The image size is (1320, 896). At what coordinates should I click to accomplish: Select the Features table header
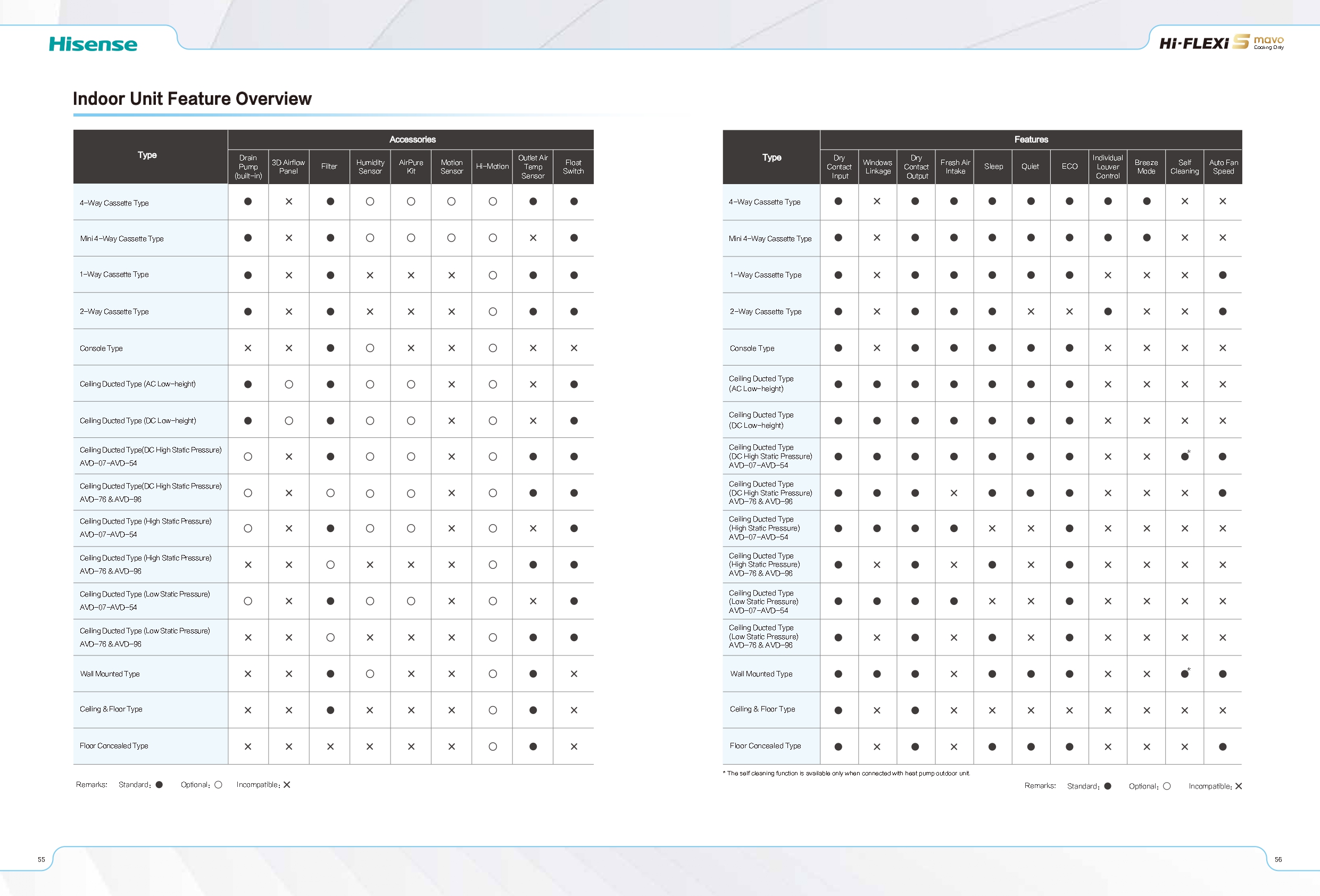(1031, 139)
